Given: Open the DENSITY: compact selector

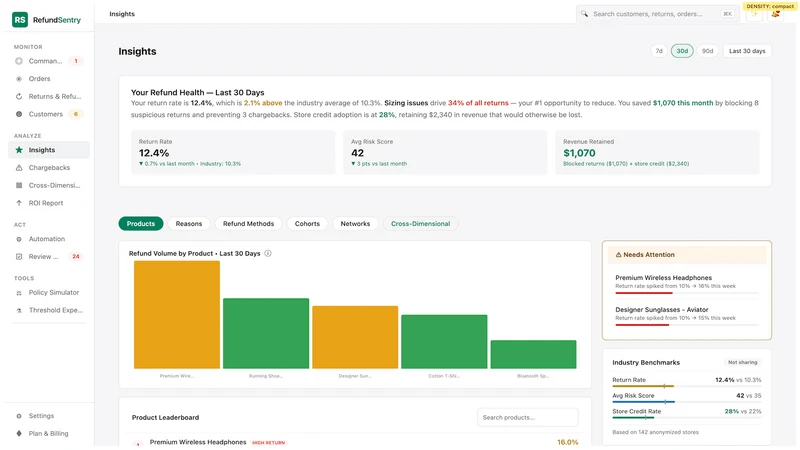Looking at the screenshot, I should (x=770, y=6).
